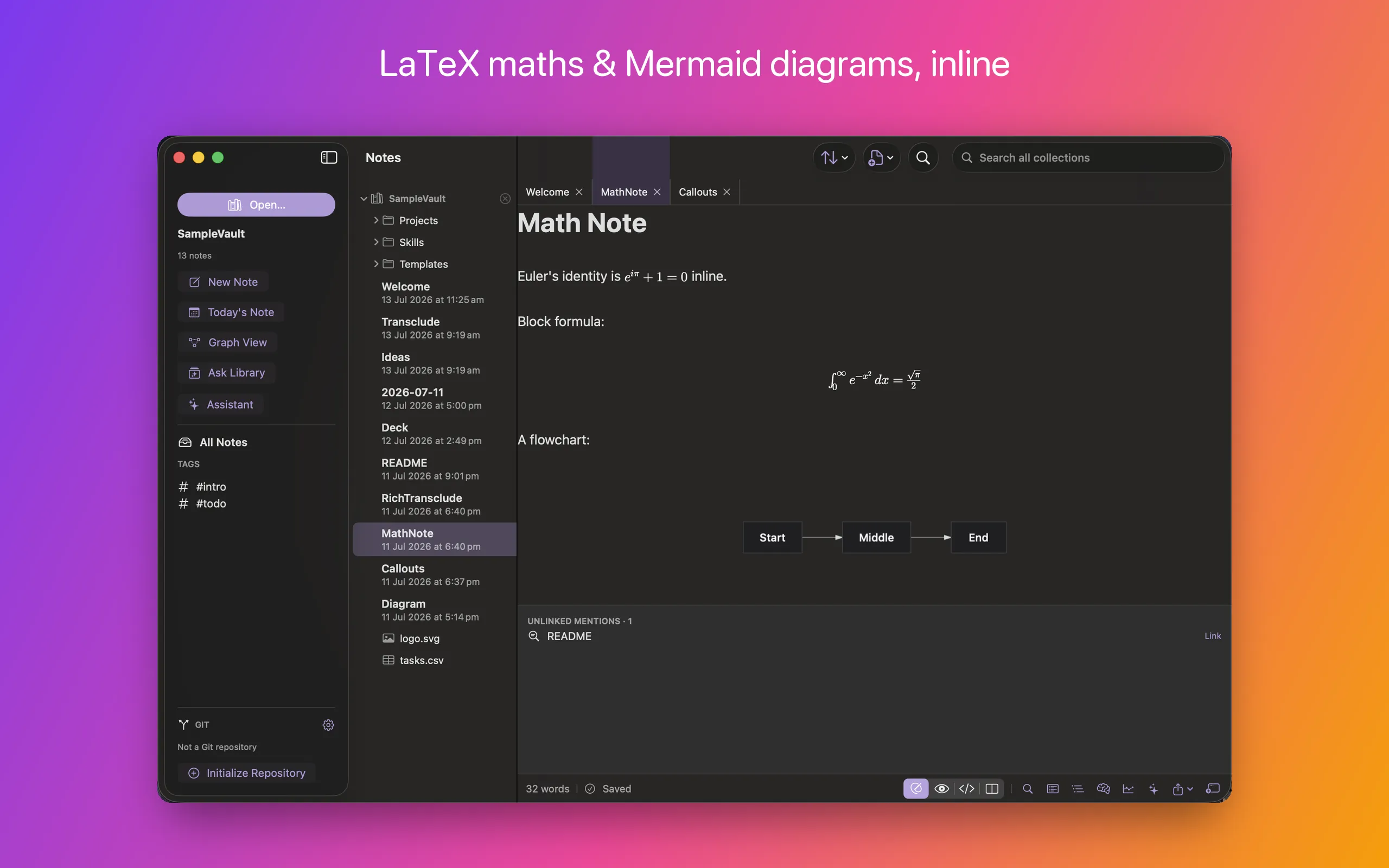The width and height of the screenshot is (1389, 868).
Task: Open the Callouts note in list
Action: pyautogui.click(x=435, y=575)
